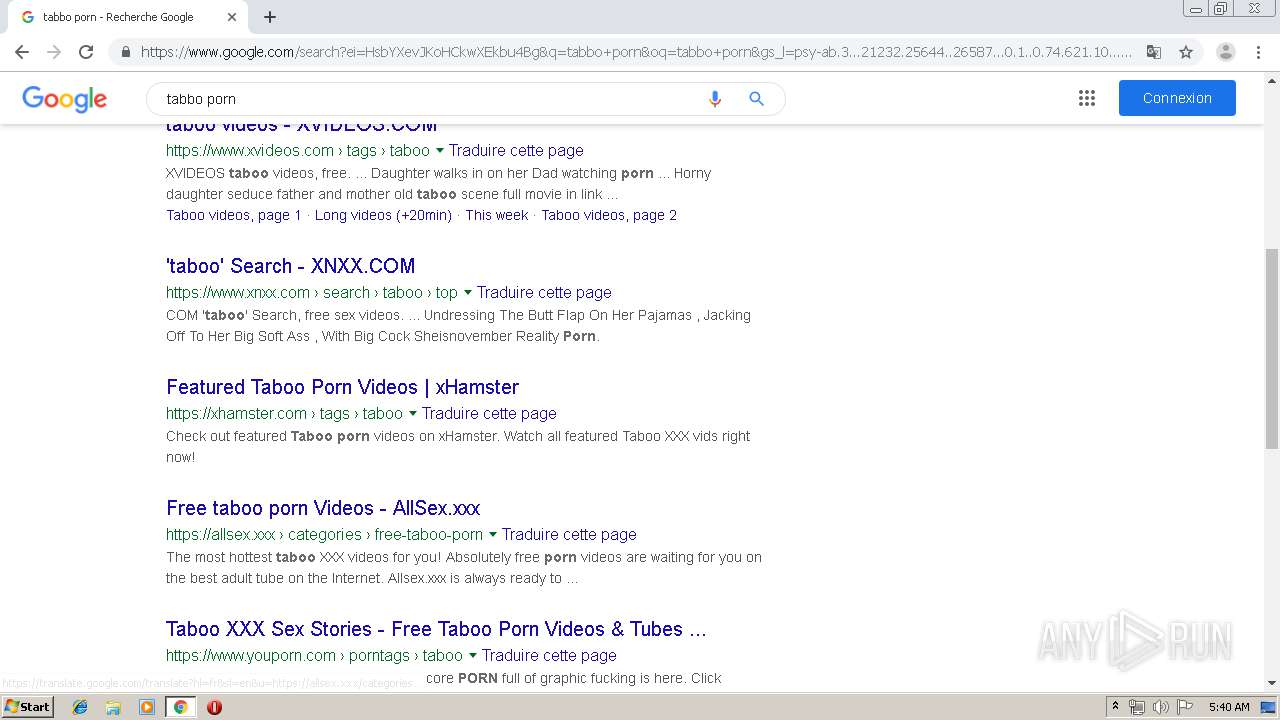Open the Chrome three-dot menu
The height and width of the screenshot is (720, 1280).
[x=1258, y=52]
